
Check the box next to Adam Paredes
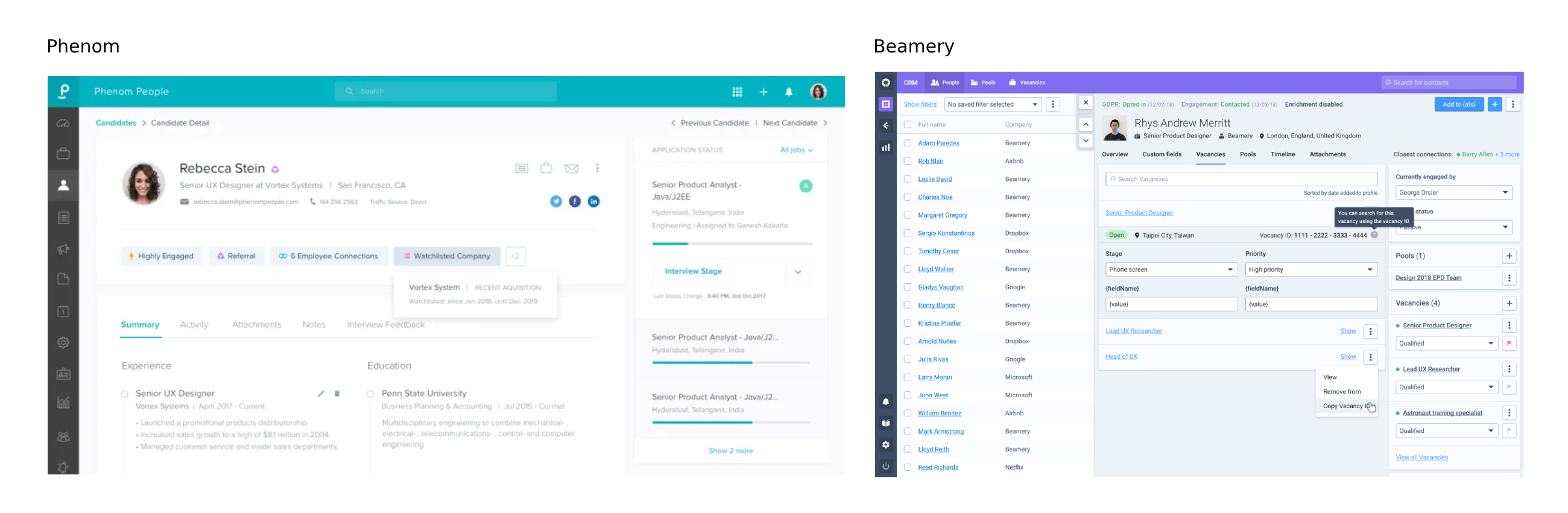(x=907, y=143)
